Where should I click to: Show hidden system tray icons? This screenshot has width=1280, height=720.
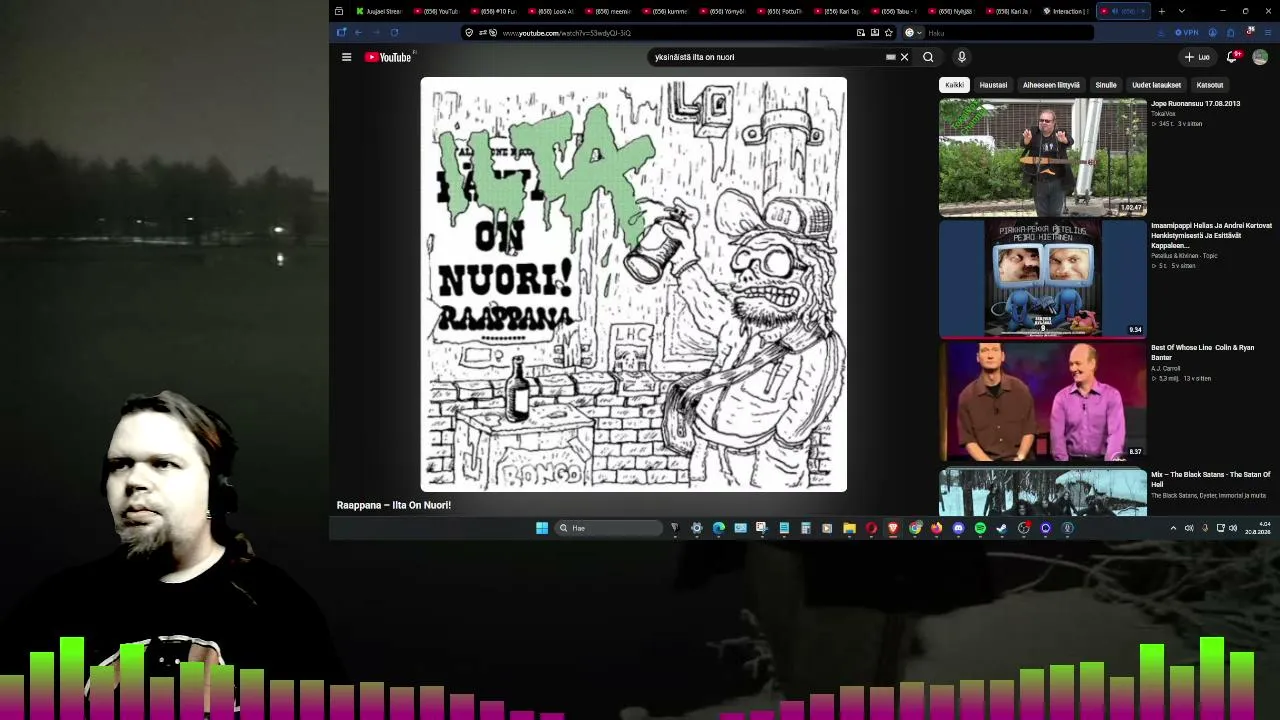[x=1173, y=528]
